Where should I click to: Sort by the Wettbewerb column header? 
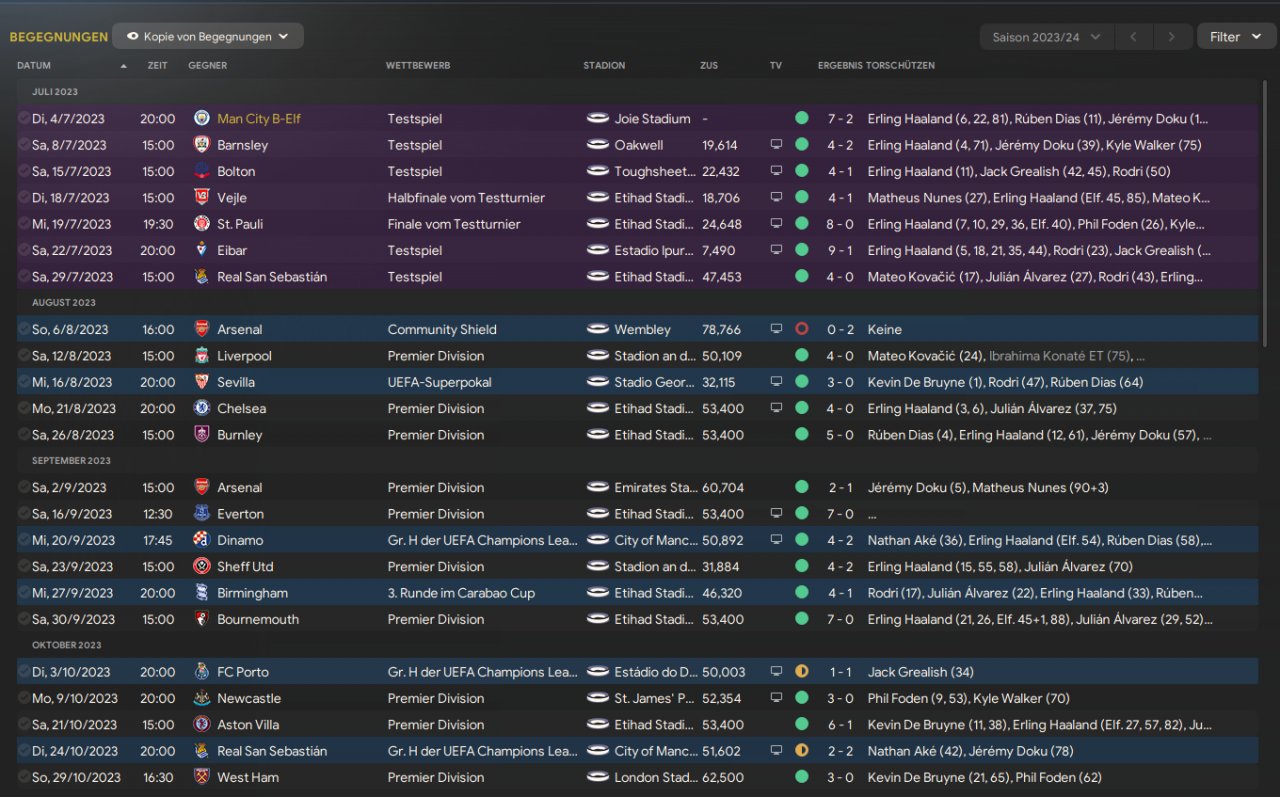(418, 66)
